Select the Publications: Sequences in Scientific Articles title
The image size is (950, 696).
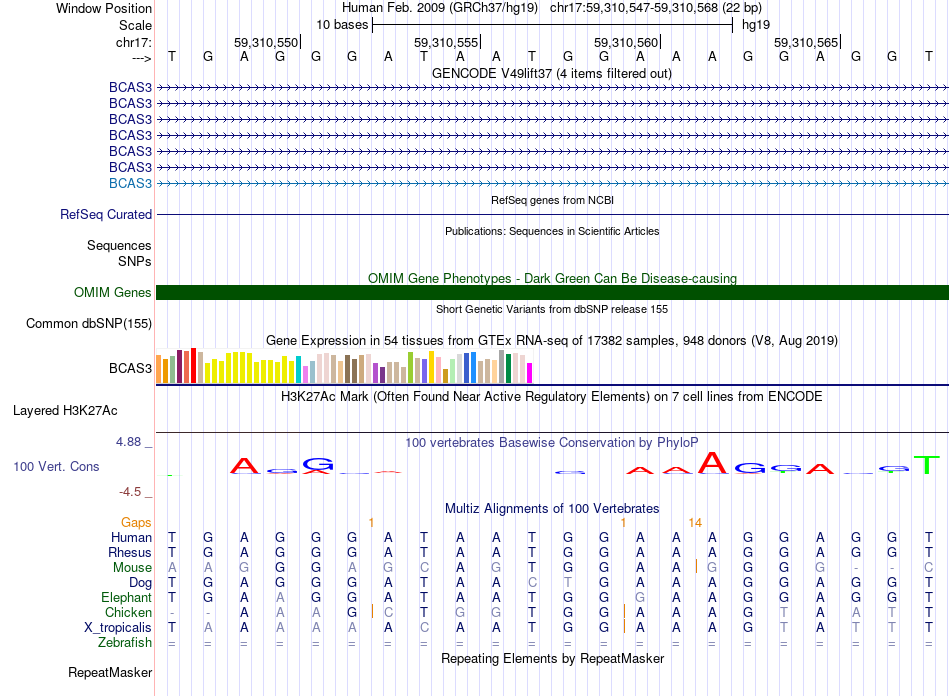tap(551, 231)
